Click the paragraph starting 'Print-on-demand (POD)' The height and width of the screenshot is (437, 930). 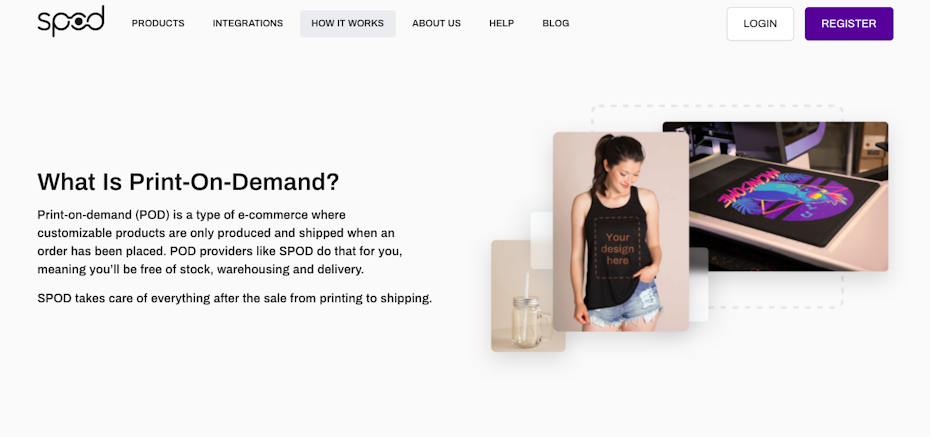[x=220, y=242]
